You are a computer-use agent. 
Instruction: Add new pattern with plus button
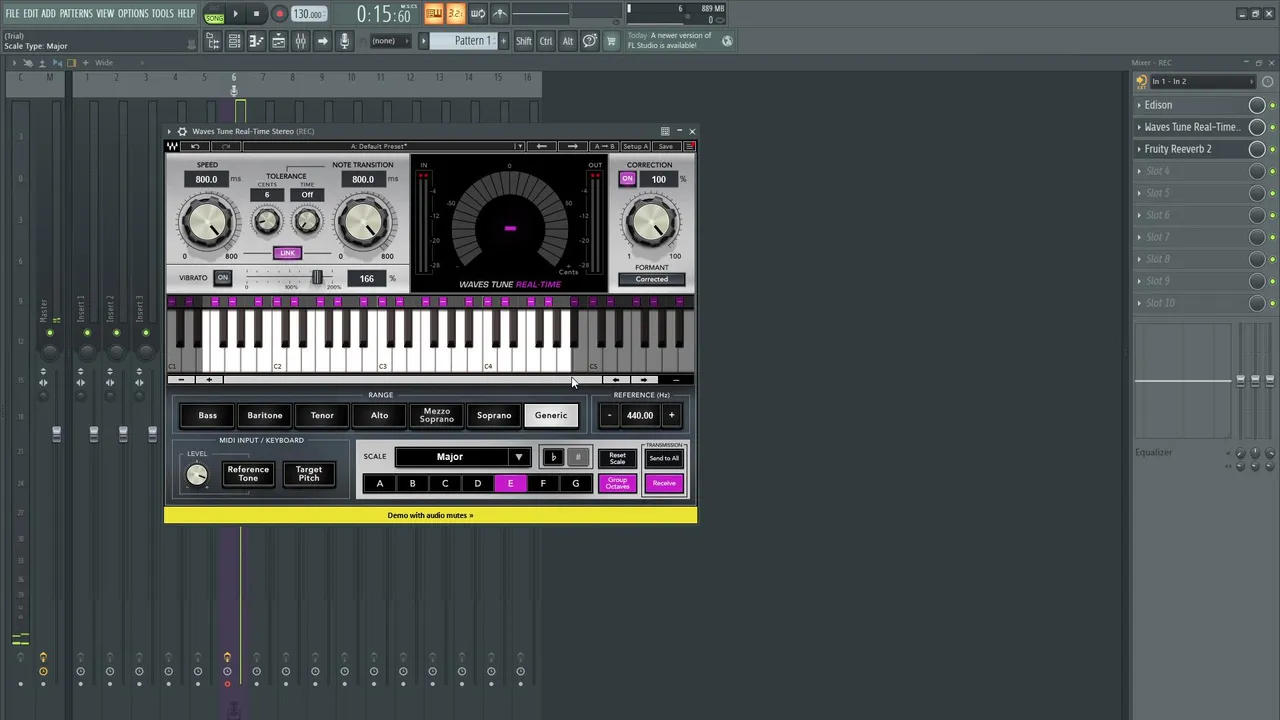(504, 41)
